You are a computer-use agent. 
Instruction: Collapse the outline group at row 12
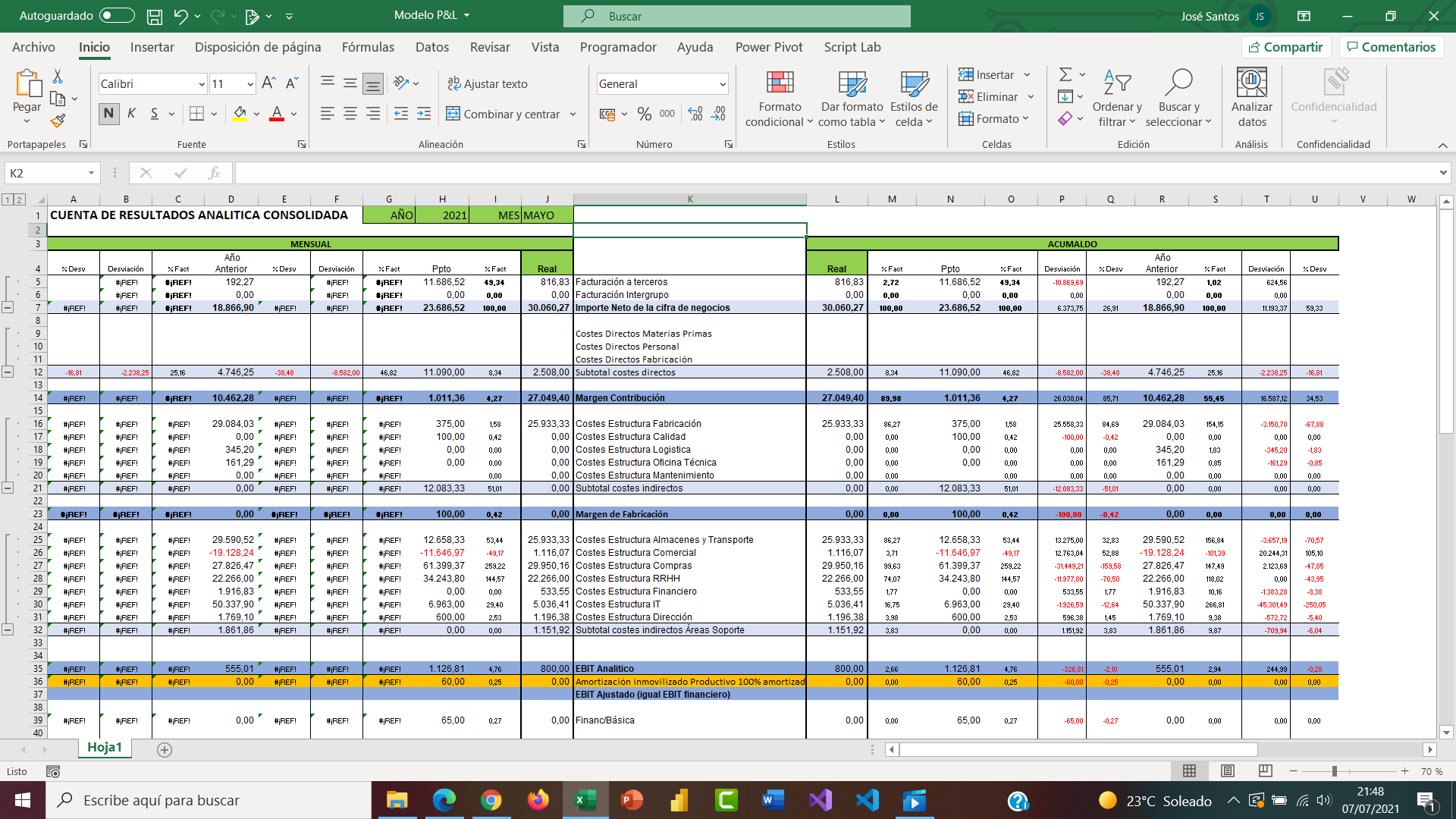[8, 372]
